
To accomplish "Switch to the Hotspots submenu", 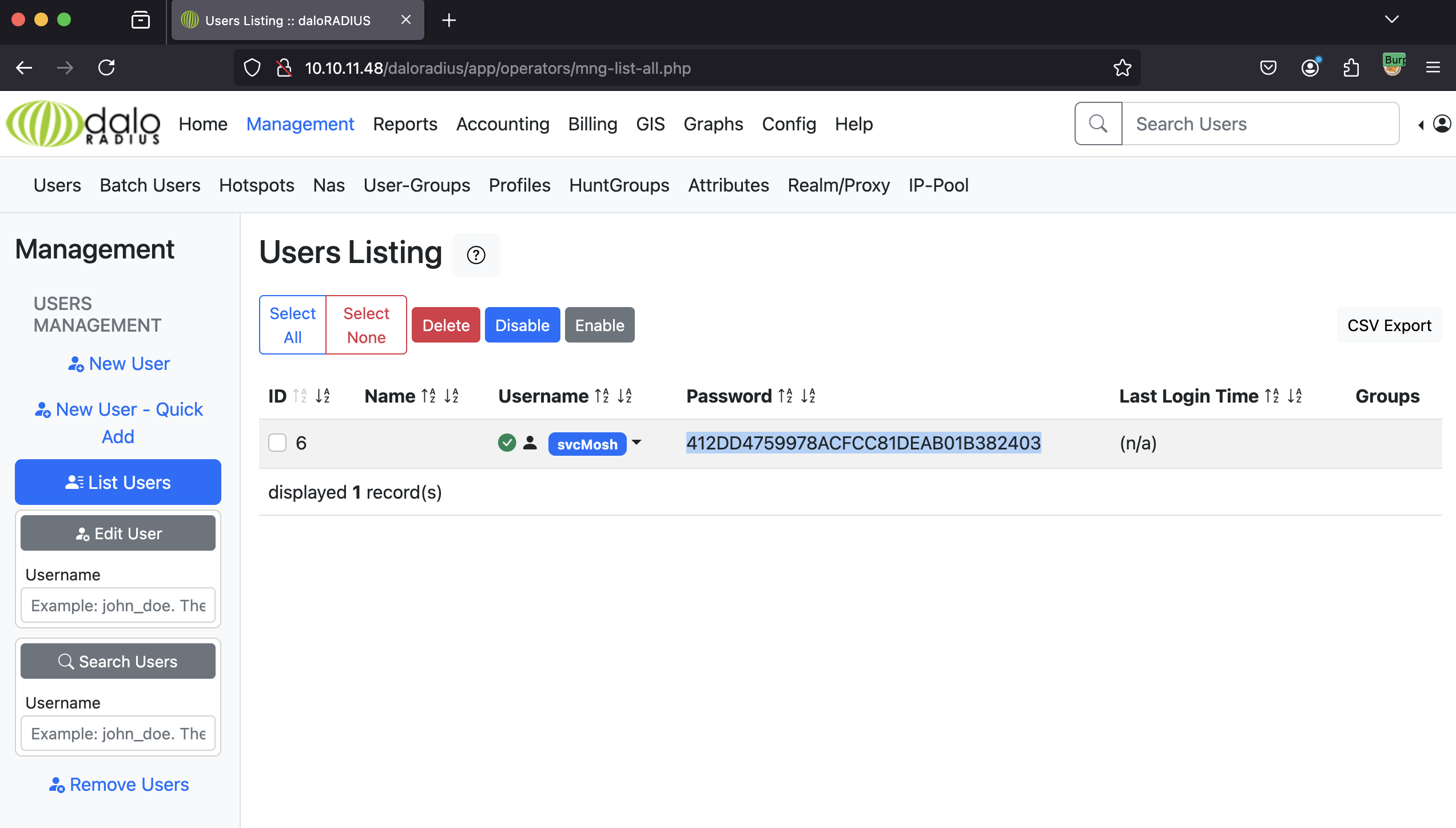I will tap(257, 185).
